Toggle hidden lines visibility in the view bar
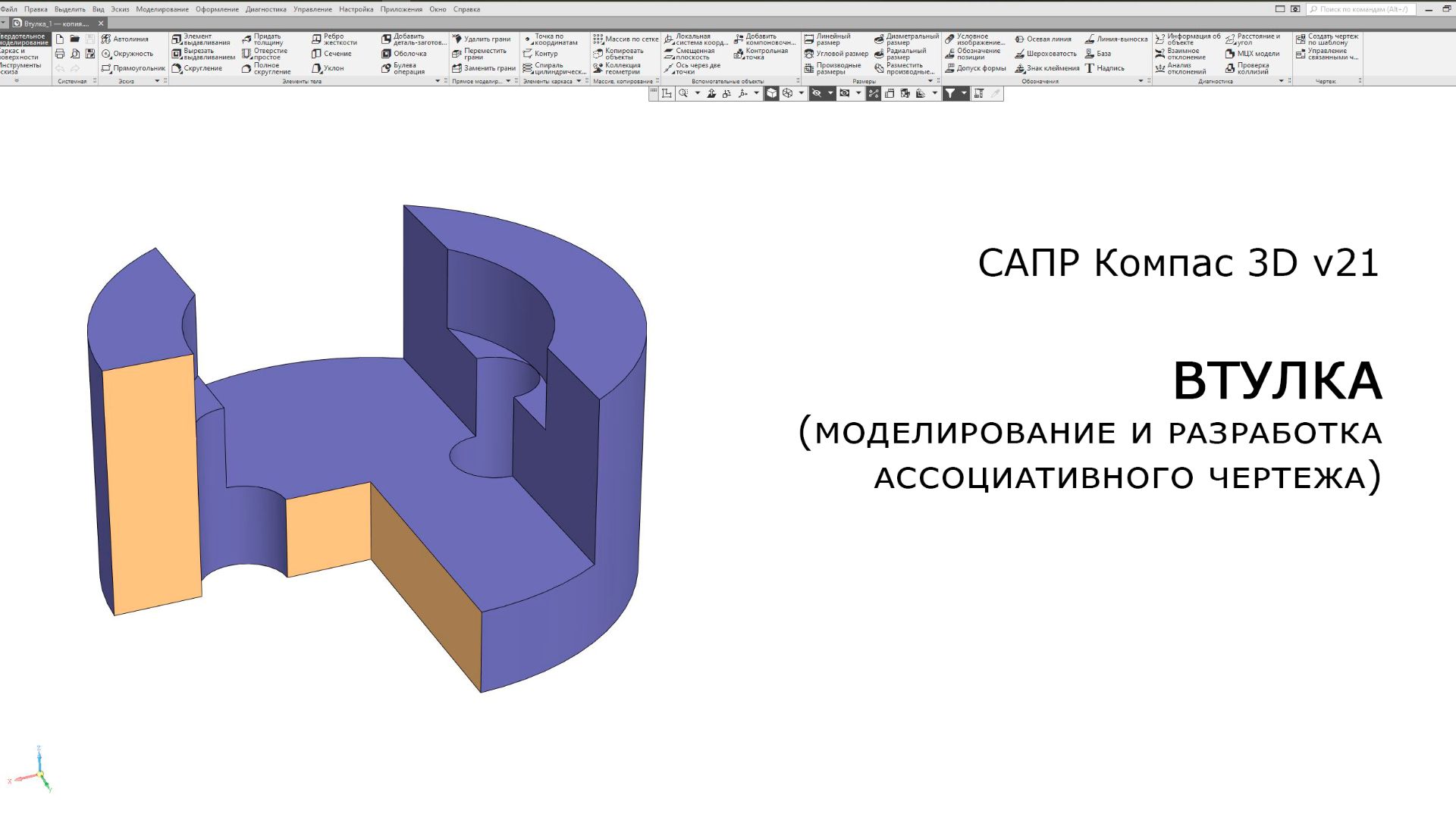Viewport: 1456px width, 817px height. pyautogui.click(x=817, y=94)
